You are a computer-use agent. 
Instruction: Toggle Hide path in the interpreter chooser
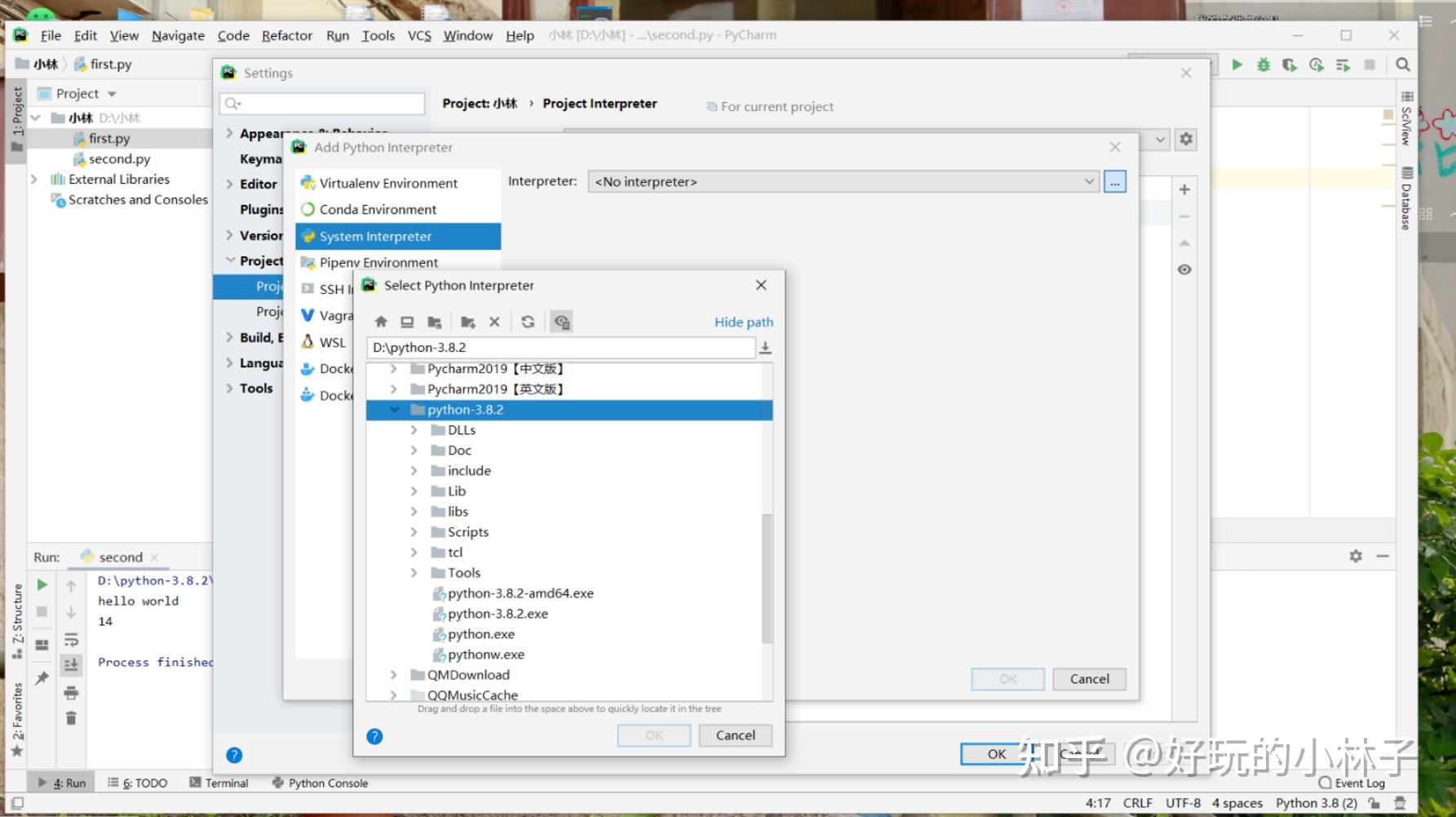(x=742, y=322)
